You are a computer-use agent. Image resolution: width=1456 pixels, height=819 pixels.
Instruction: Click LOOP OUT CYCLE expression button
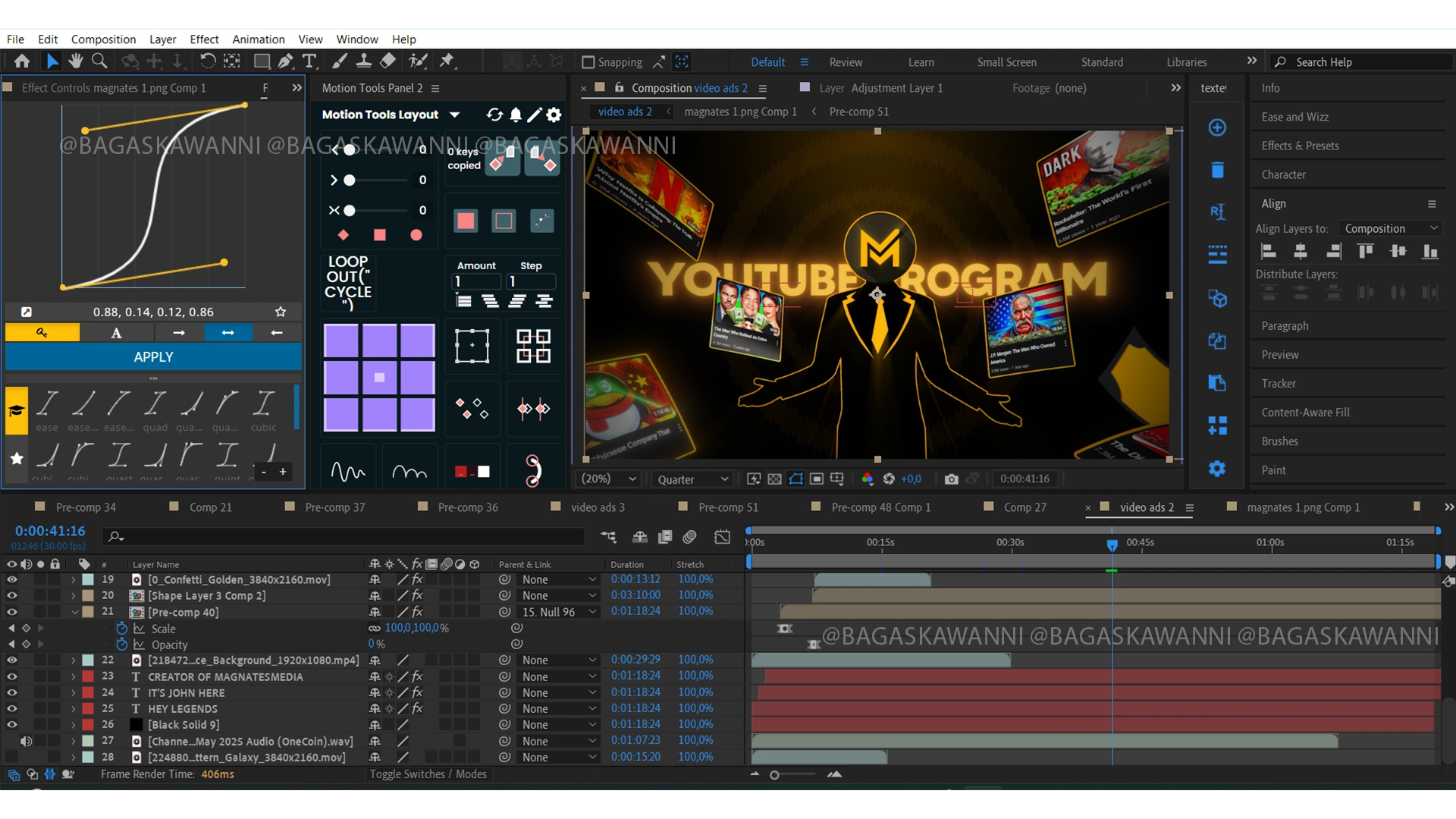[x=348, y=283]
